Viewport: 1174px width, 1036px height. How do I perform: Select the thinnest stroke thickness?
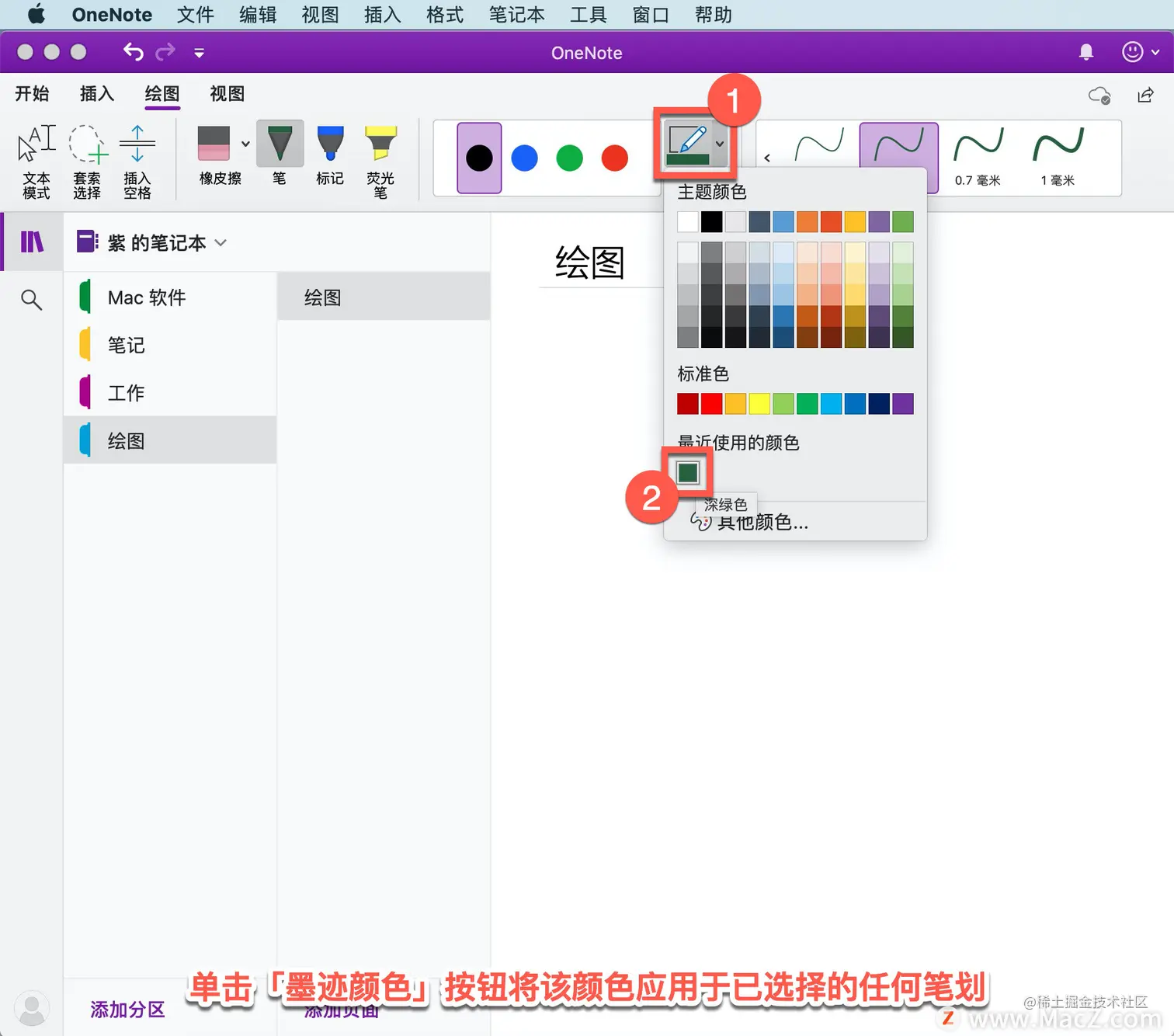pyautogui.click(x=819, y=145)
